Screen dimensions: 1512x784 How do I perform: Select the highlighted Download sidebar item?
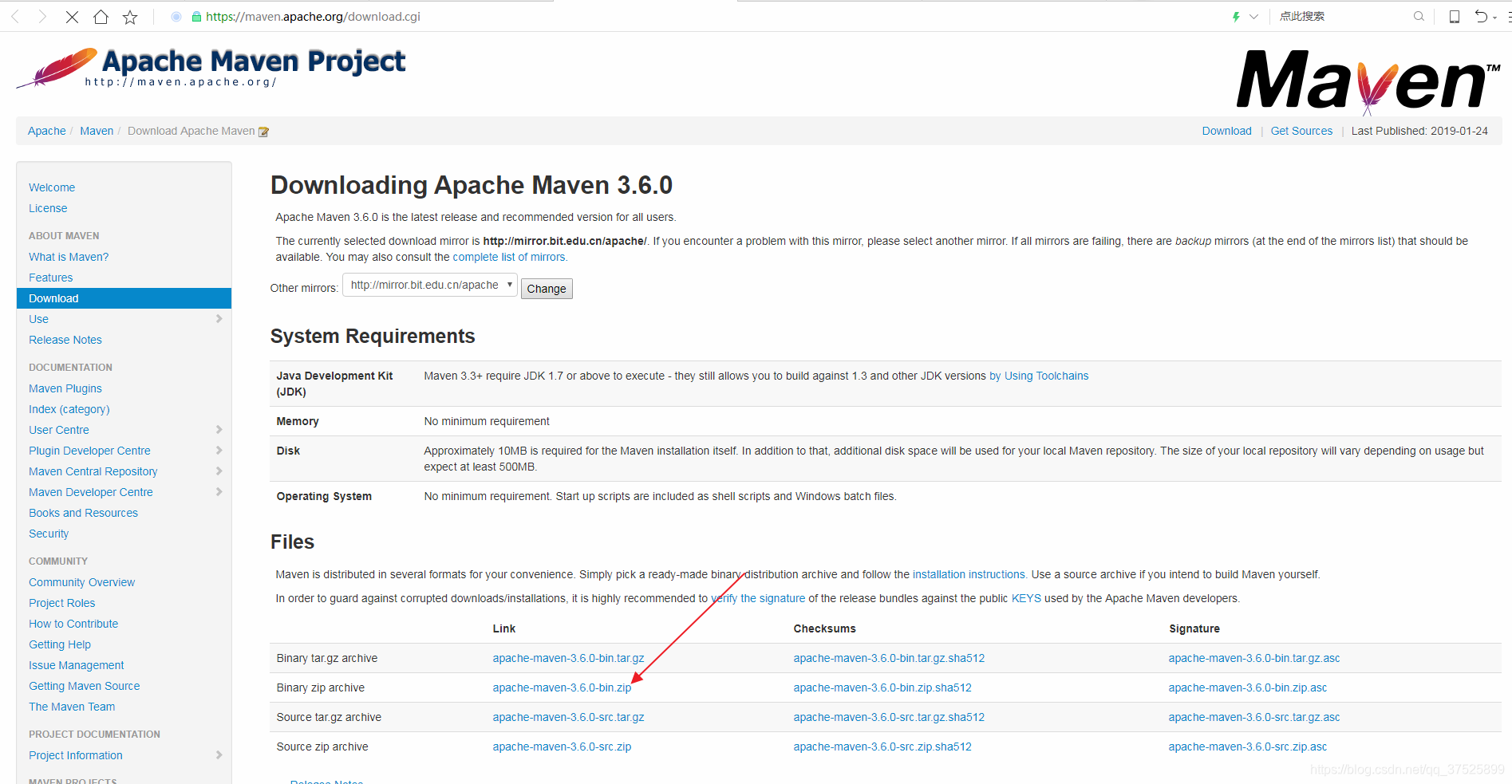(124, 298)
